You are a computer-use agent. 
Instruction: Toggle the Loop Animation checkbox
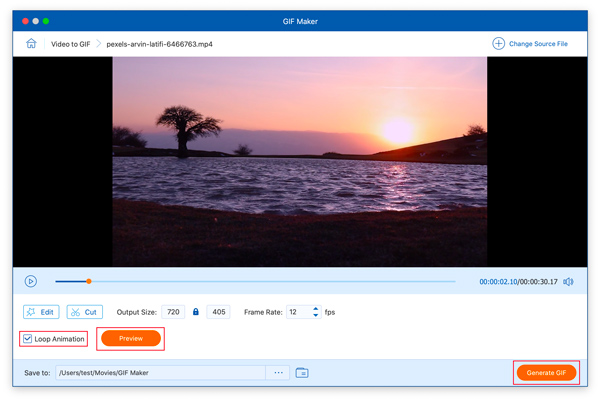28,339
